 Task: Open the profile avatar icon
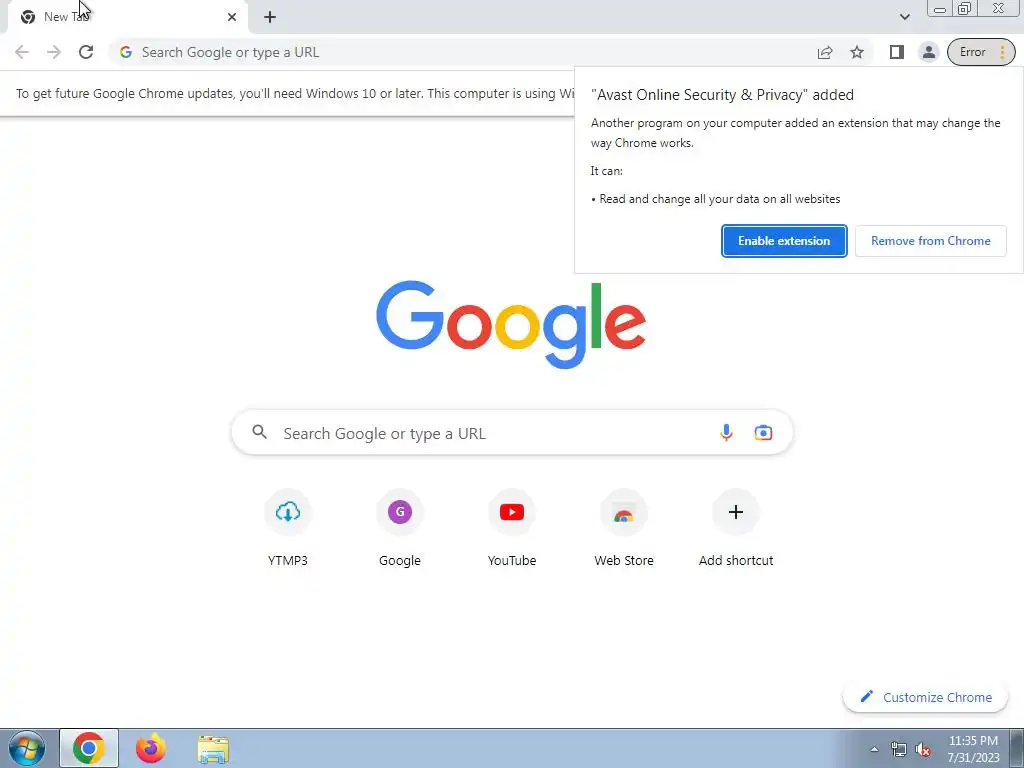pos(928,52)
